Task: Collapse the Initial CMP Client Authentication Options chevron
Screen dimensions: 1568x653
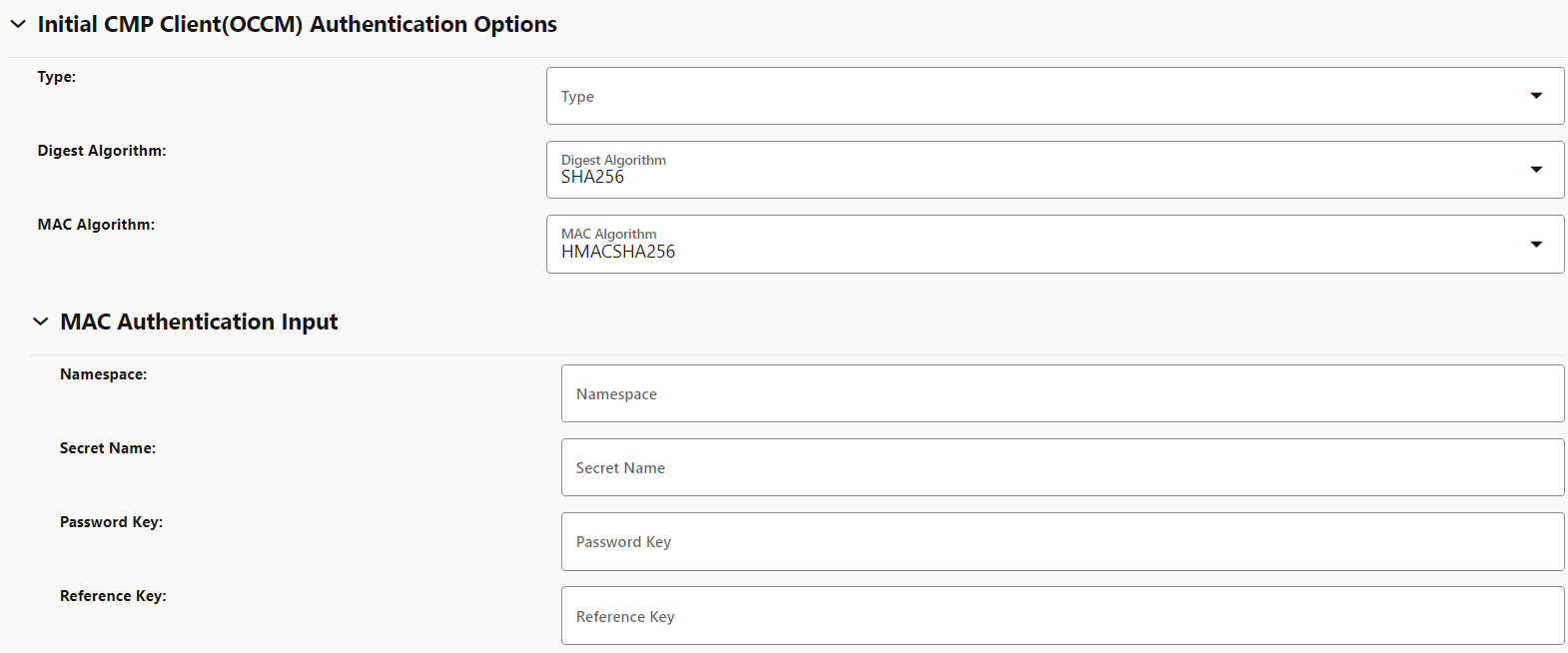Action: pyautogui.click(x=18, y=24)
